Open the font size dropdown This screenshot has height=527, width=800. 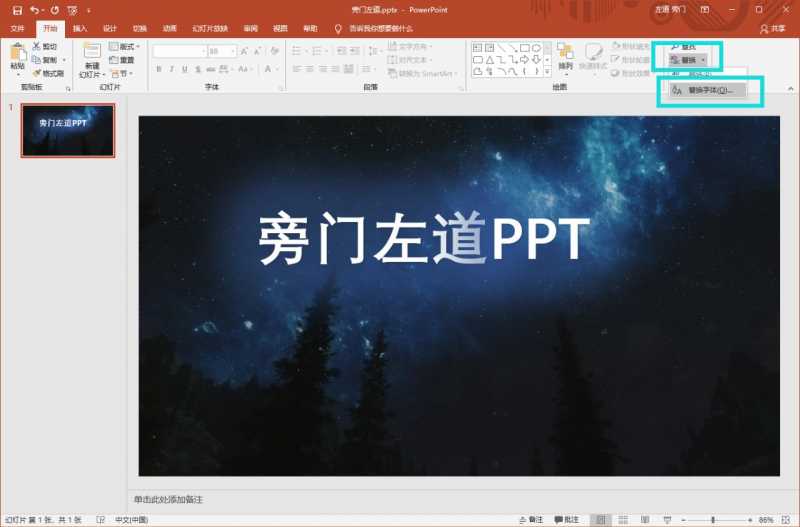pos(233,51)
